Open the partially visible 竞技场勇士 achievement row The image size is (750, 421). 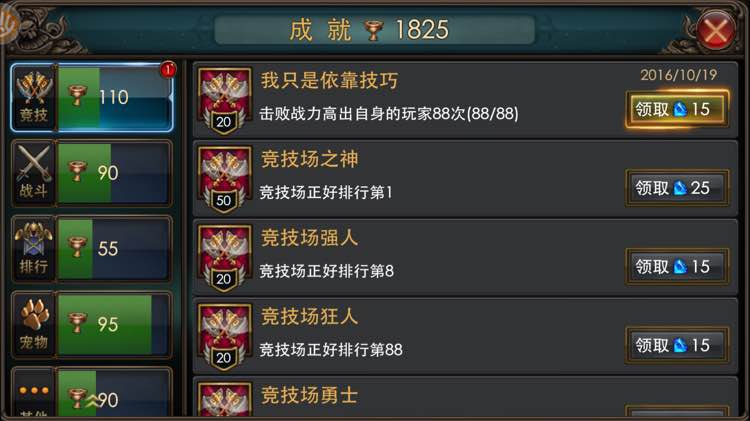[x=465, y=397]
